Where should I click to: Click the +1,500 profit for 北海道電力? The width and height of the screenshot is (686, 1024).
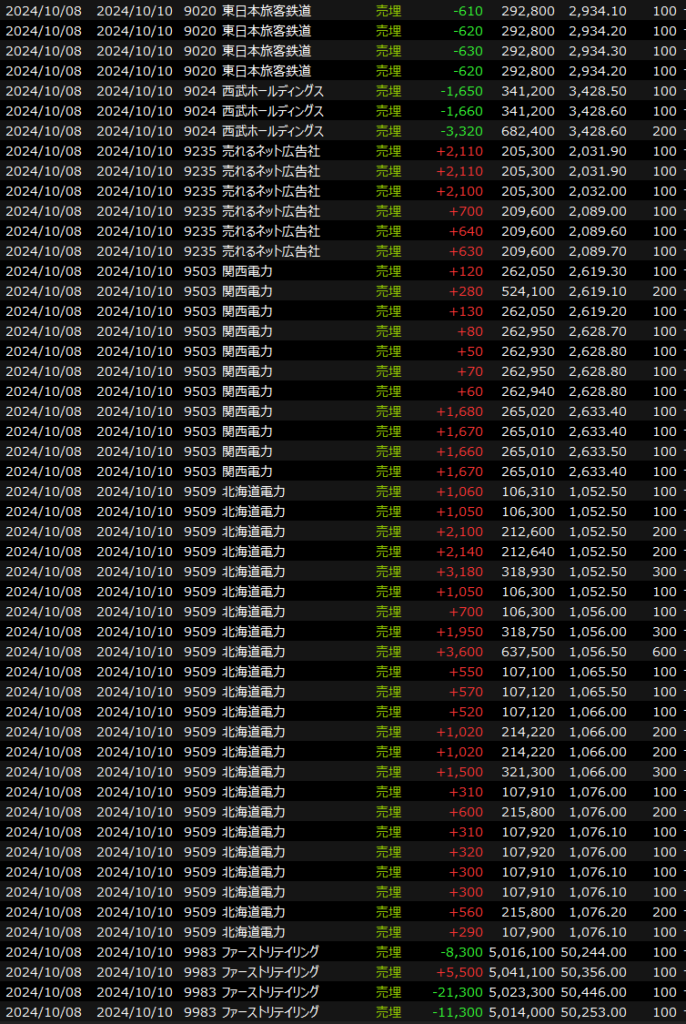[x=461, y=771]
